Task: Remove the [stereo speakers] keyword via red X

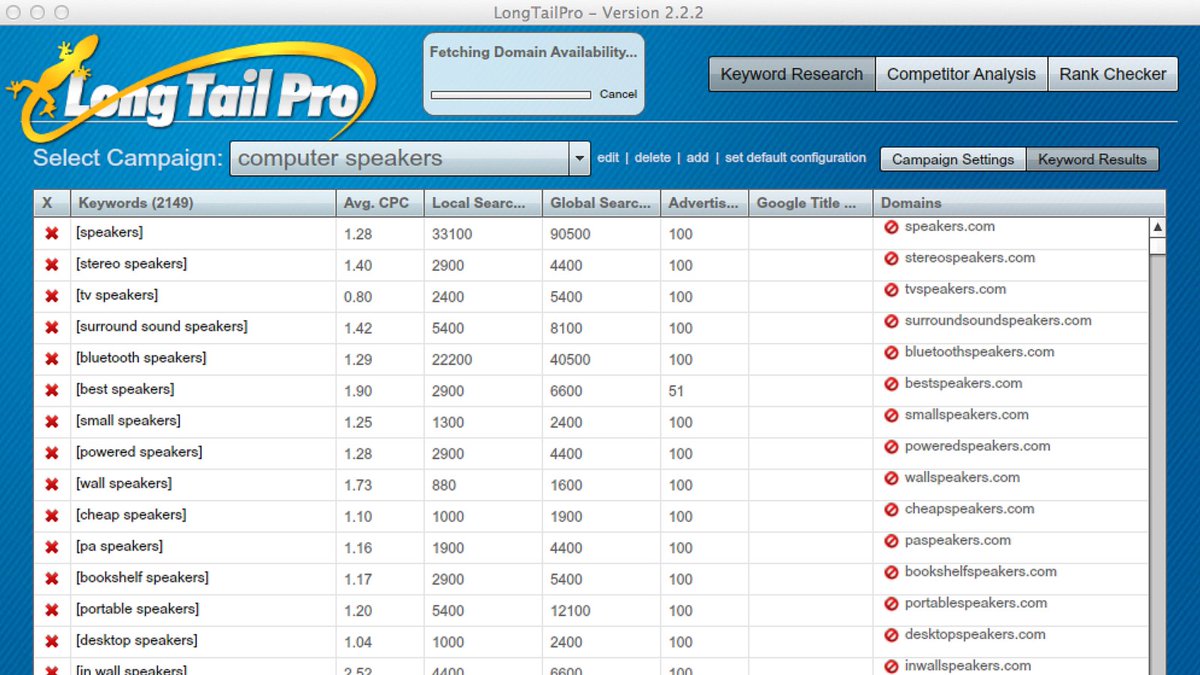Action: click(52, 265)
